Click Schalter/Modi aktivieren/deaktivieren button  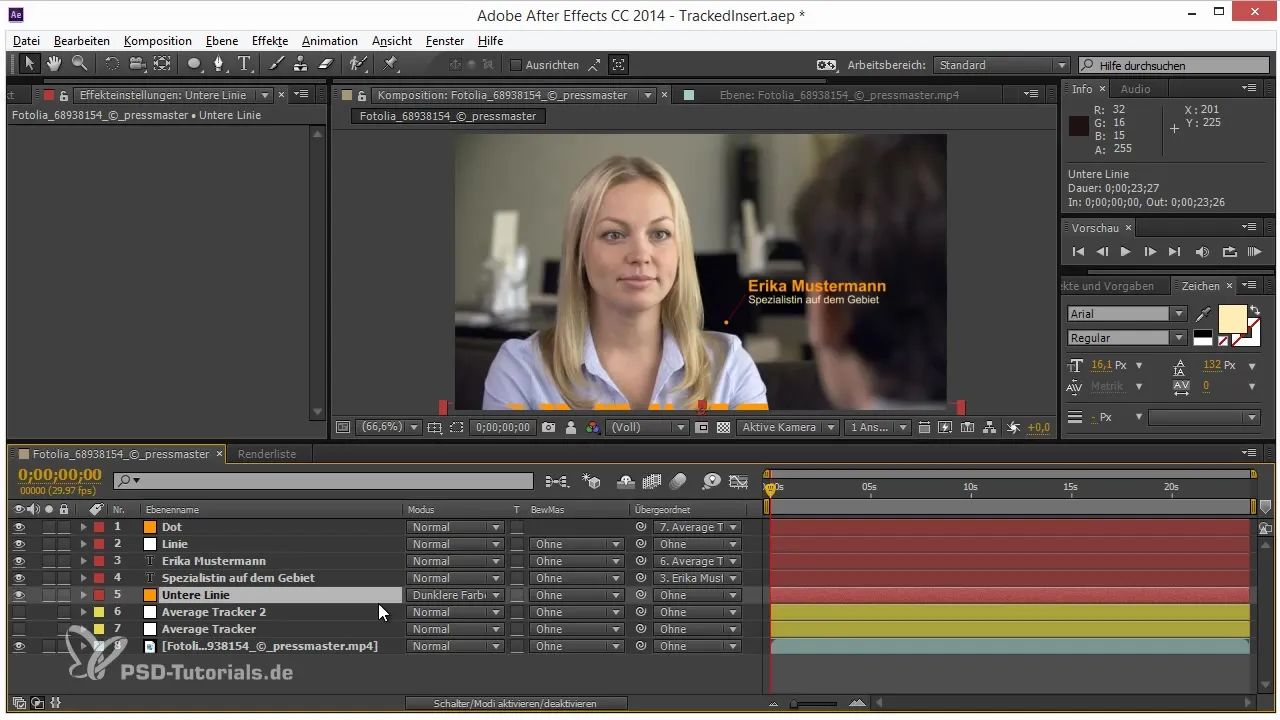click(515, 704)
